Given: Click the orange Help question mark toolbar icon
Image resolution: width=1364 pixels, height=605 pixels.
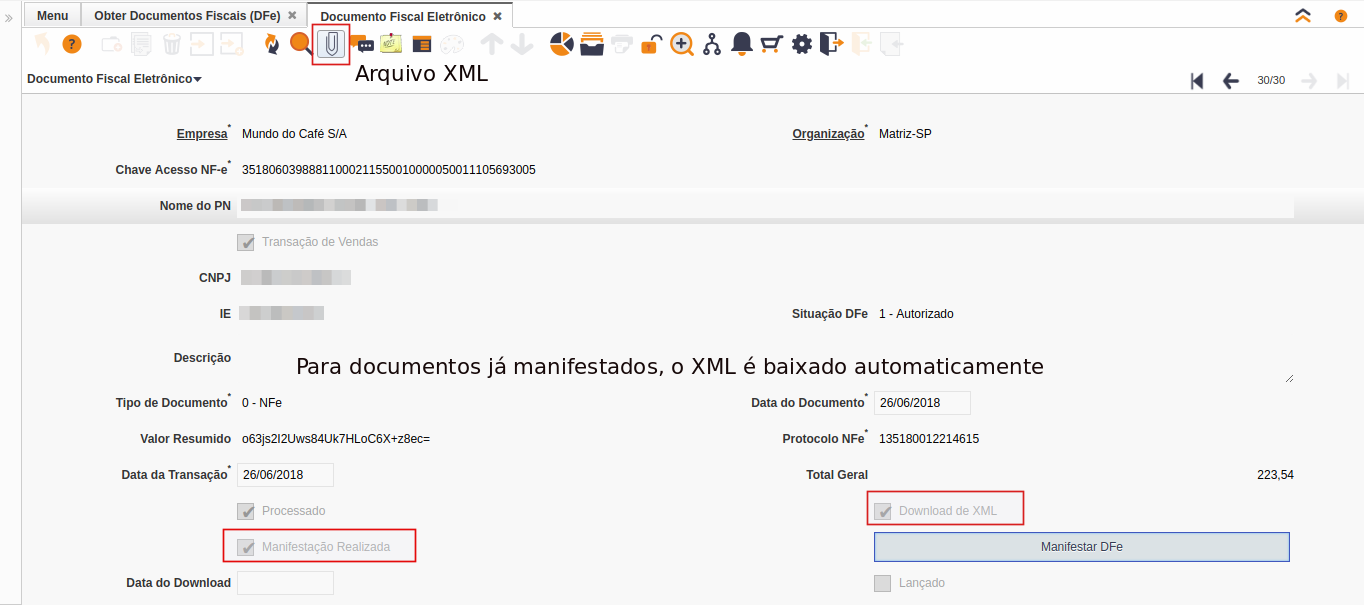Looking at the screenshot, I should tap(72, 44).
